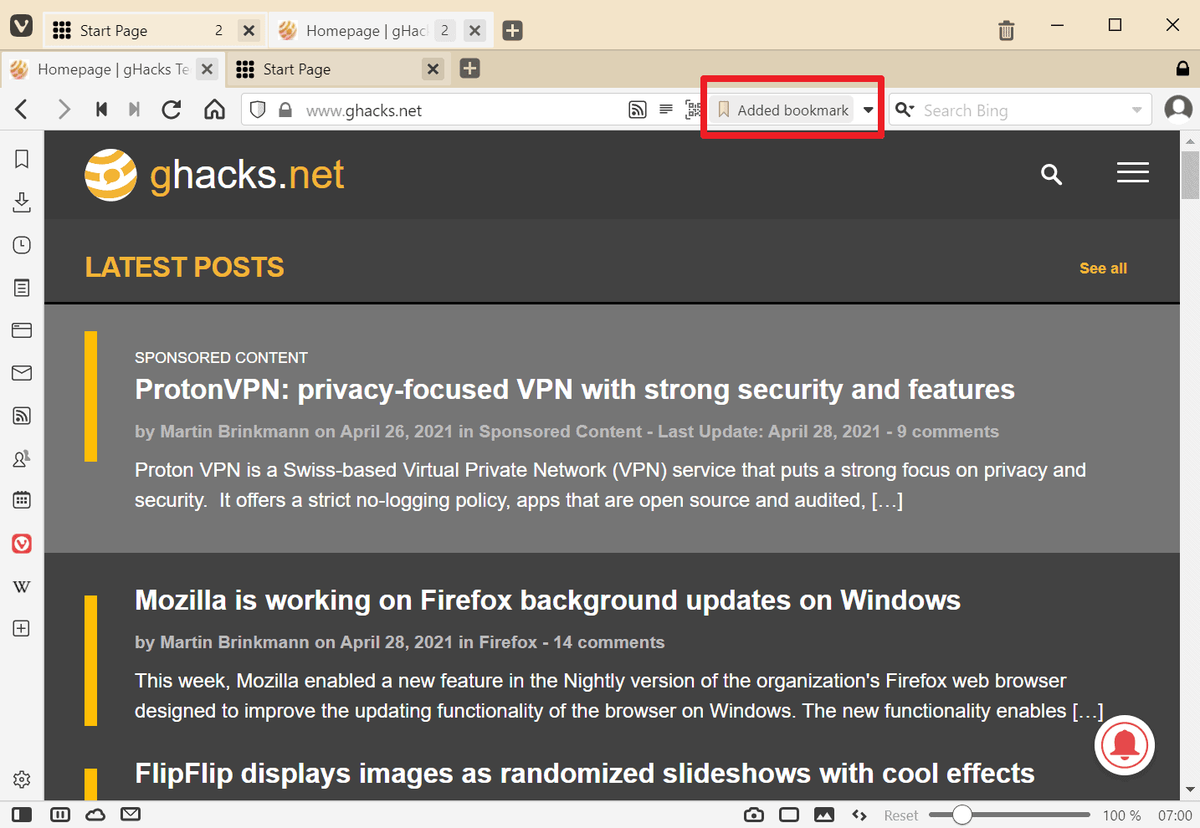
Task: Open the Vivaldi main menu
Action: pos(21,27)
